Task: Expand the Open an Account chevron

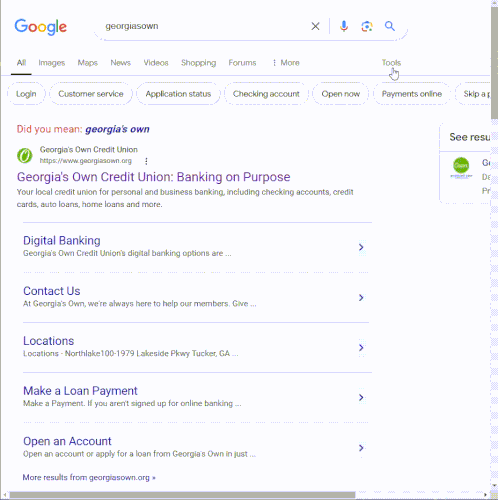Action: [x=361, y=448]
